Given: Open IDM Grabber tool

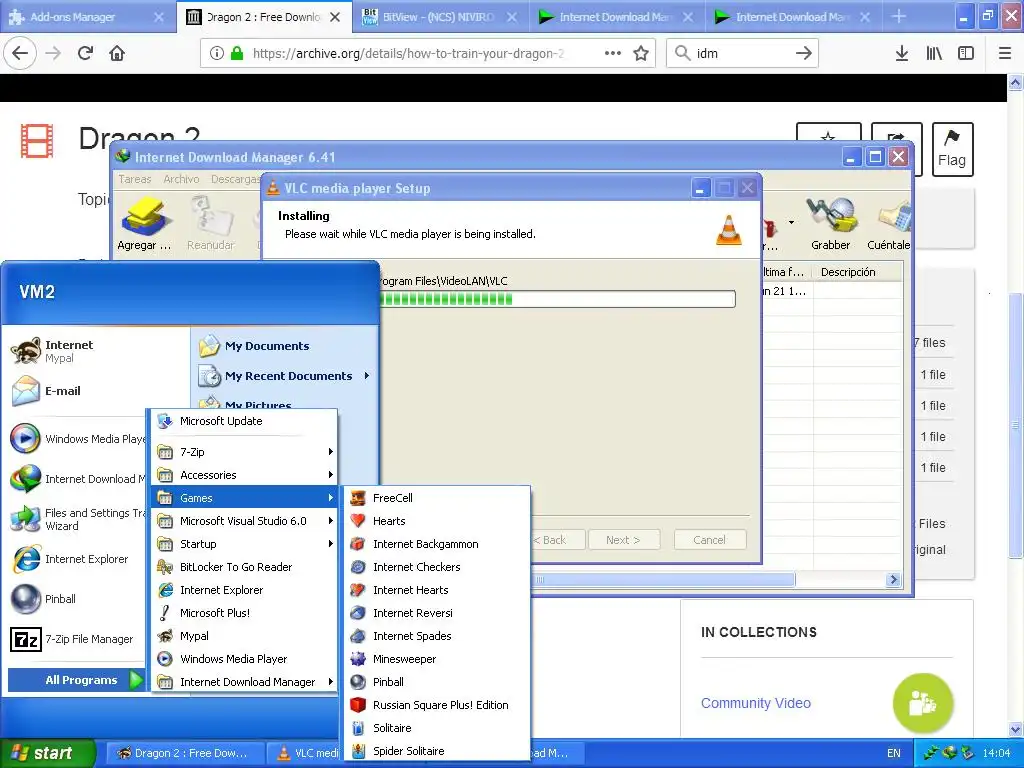Looking at the screenshot, I should click(831, 224).
